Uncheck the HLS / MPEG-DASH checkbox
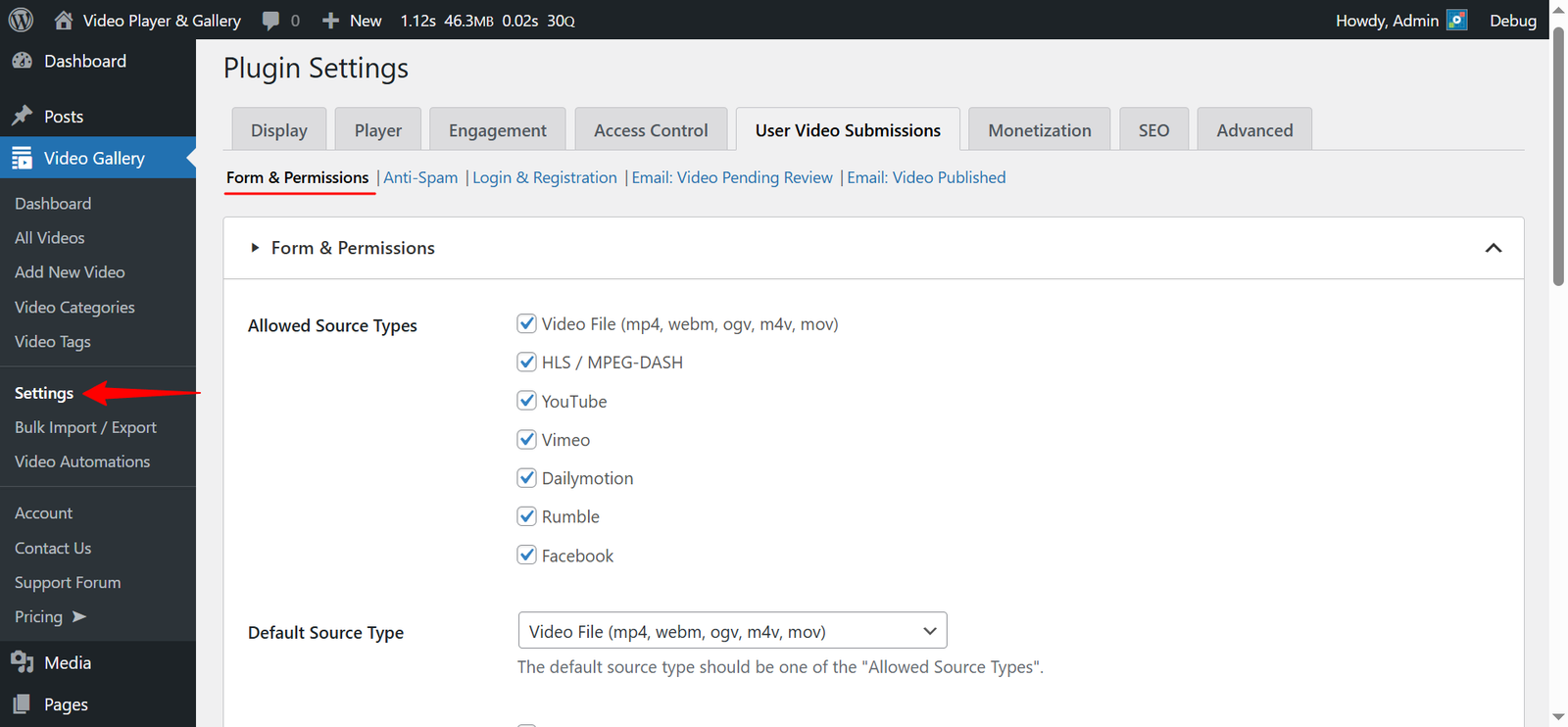The height and width of the screenshot is (727, 1568). click(x=527, y=362)
